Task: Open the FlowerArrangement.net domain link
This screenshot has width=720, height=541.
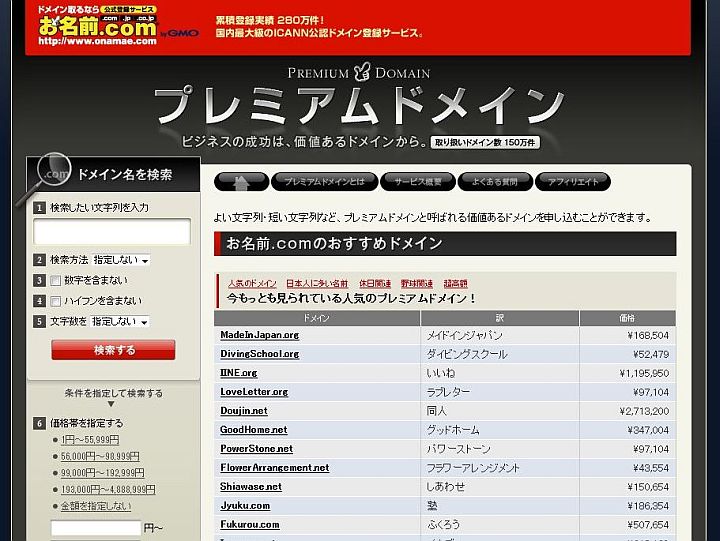Action: coord(275,468)
